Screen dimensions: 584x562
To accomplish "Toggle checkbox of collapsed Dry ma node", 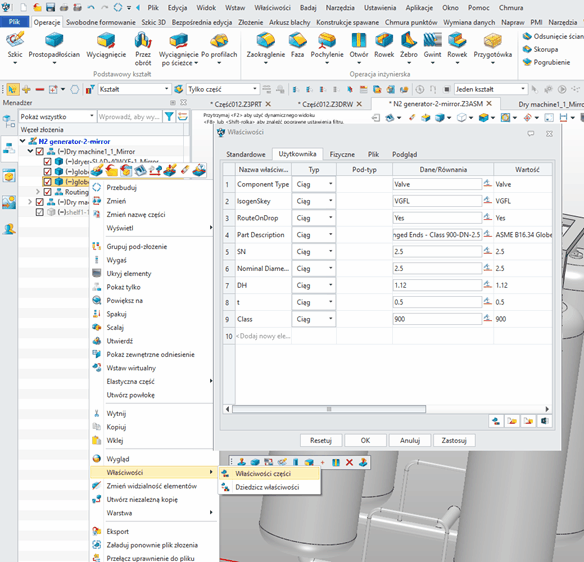I will (x=39, y=202).
